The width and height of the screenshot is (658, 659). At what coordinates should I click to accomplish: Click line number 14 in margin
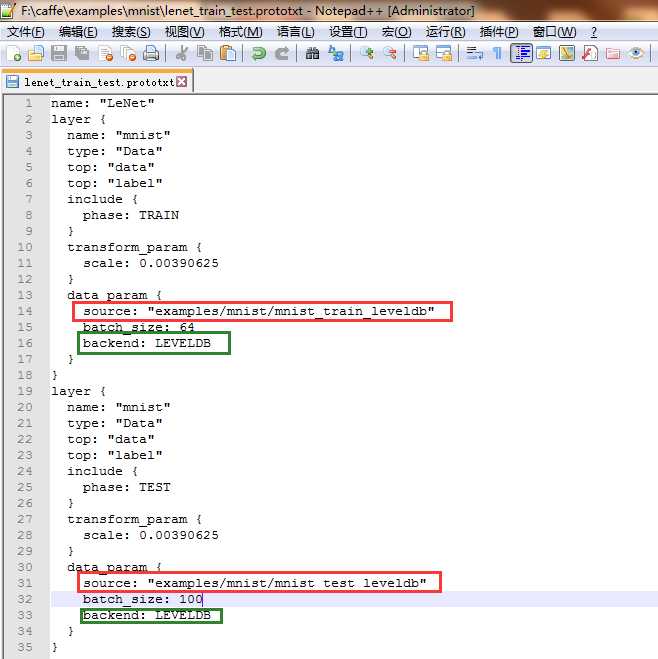coord(24,311)
